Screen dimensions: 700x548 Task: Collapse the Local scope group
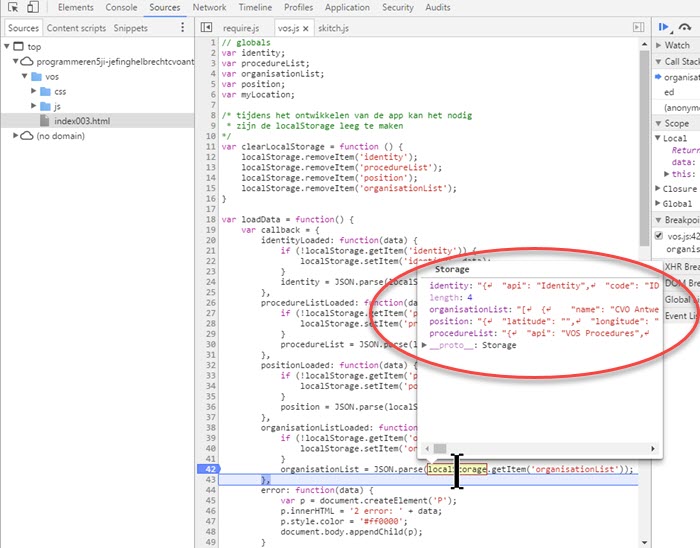coord(658,138)
